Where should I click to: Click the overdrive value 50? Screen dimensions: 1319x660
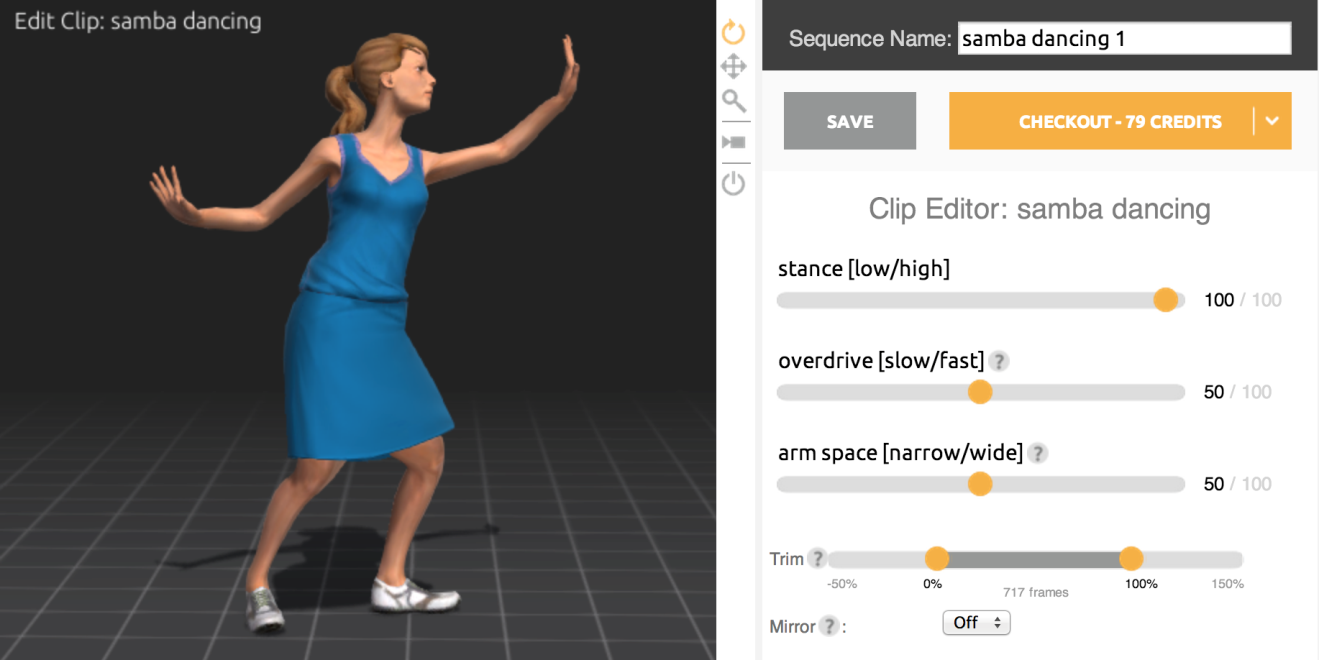pos(1214,392)
